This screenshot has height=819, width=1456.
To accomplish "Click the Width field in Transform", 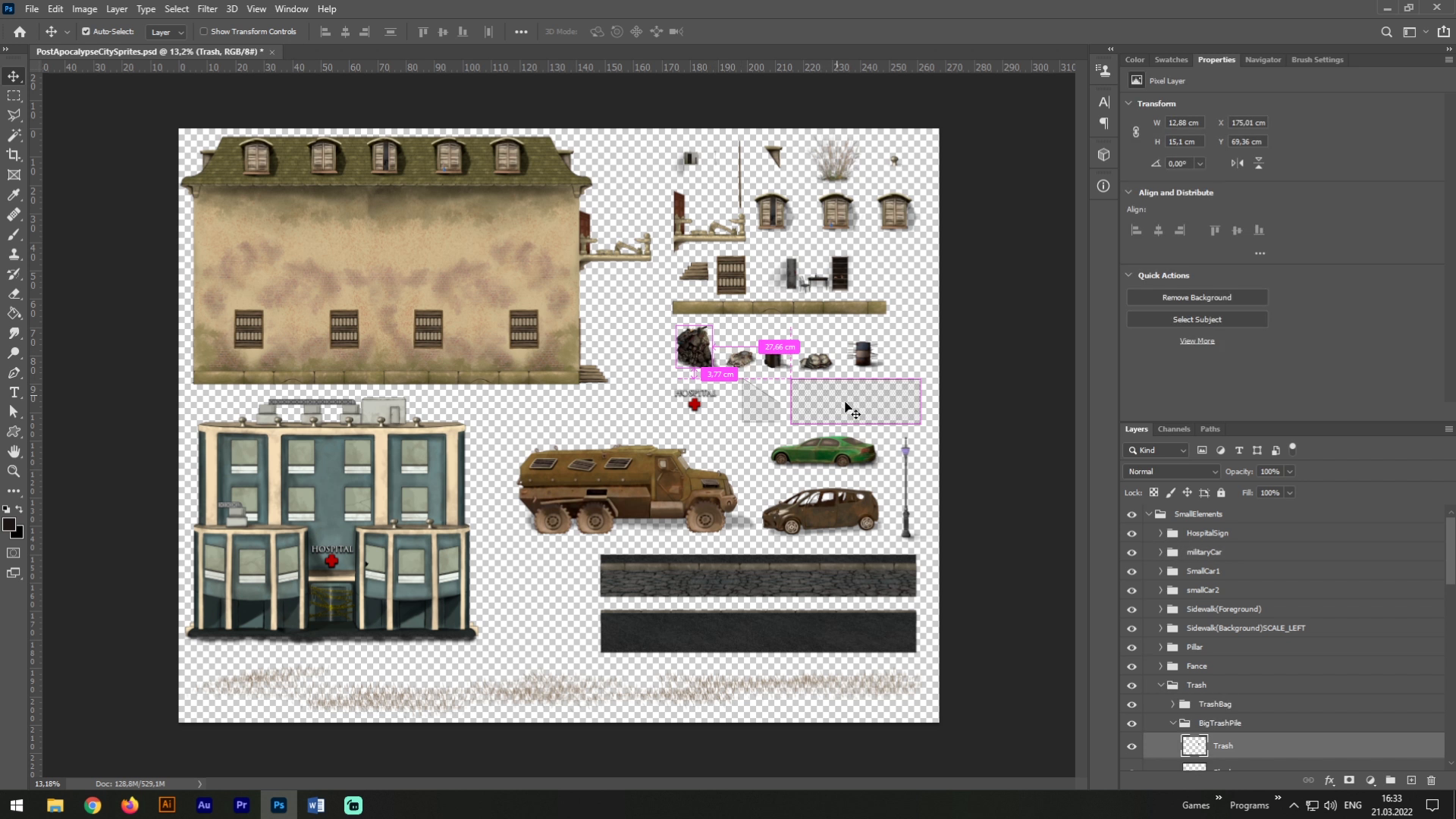I will point(1184,123).
